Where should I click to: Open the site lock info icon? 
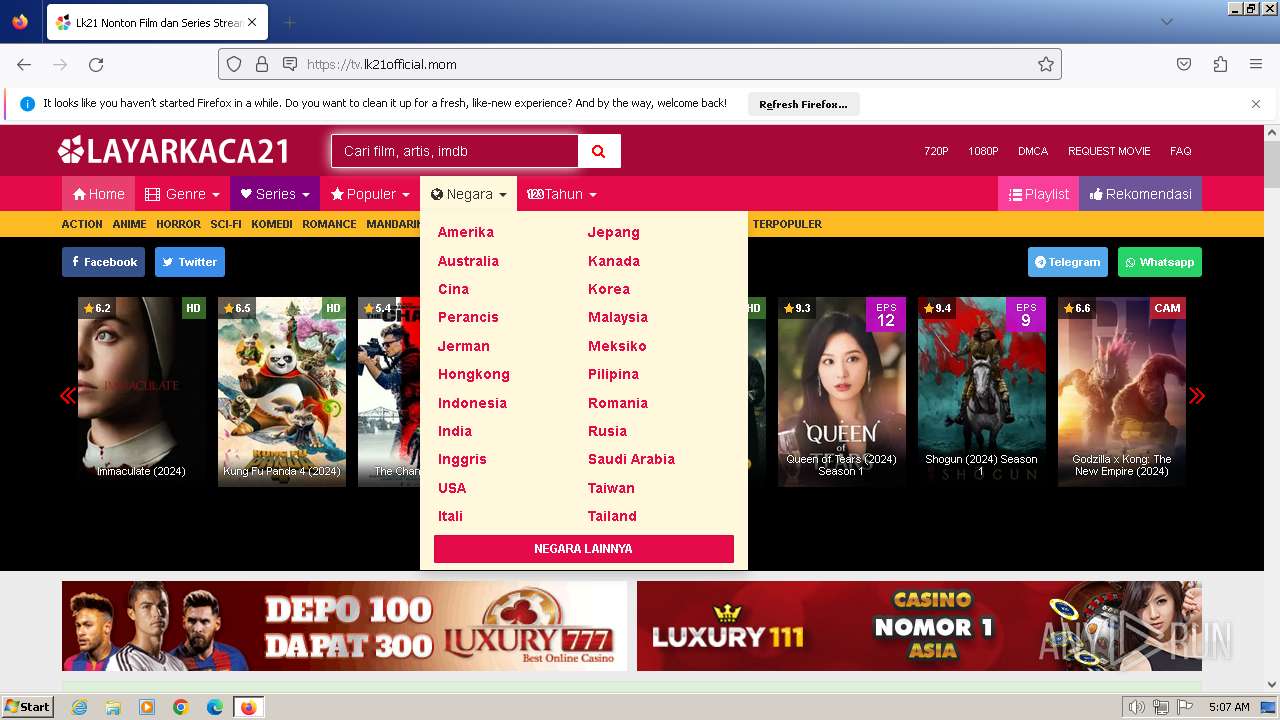coord(262,64)
